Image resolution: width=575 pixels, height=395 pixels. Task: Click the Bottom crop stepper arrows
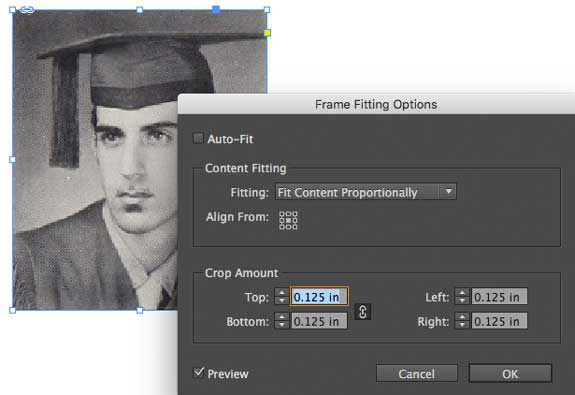tap(282, 321)
